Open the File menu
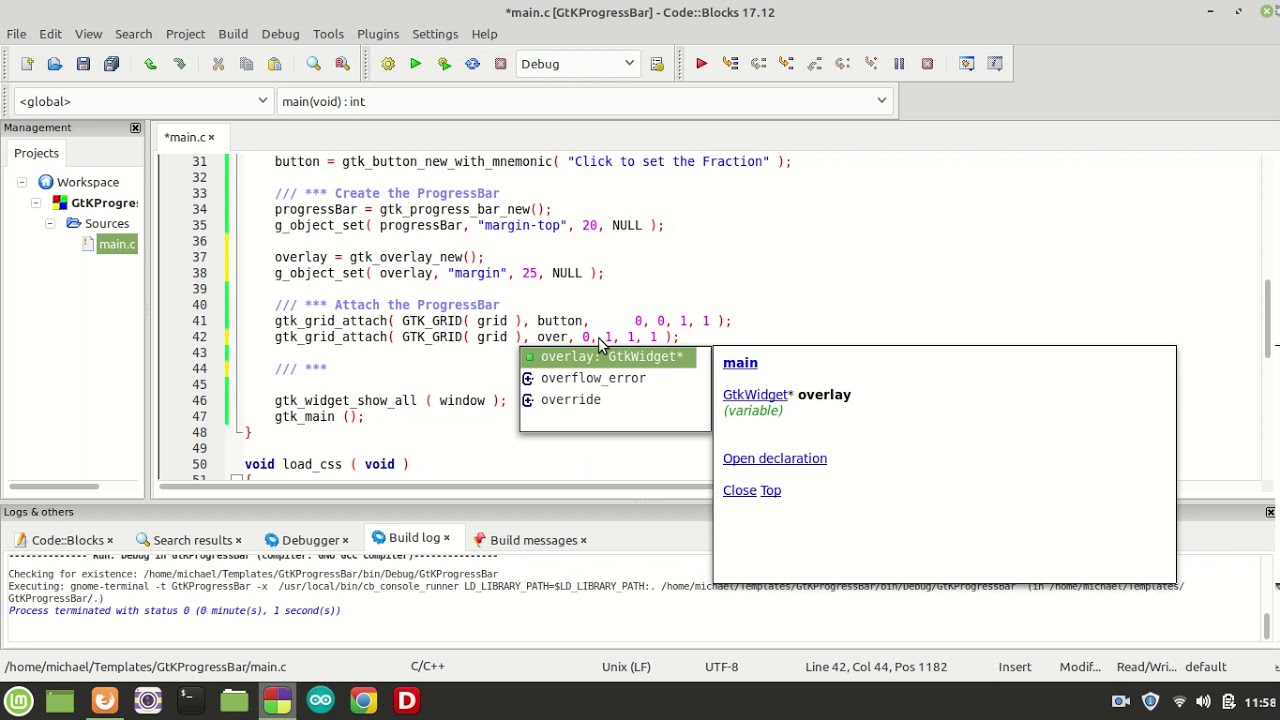Screen dimensions: 1280x720 17,34
